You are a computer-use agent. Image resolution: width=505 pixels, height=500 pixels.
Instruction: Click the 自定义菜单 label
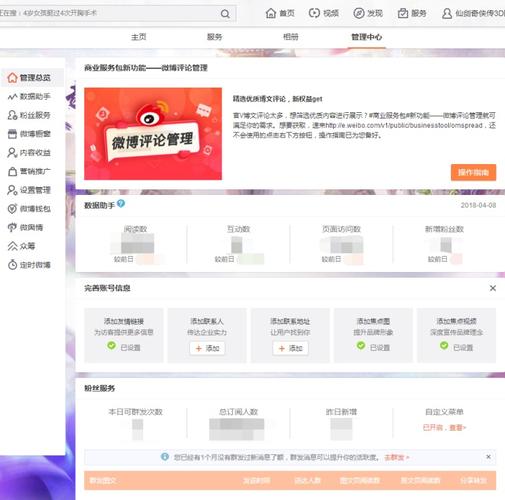point(444,412)
